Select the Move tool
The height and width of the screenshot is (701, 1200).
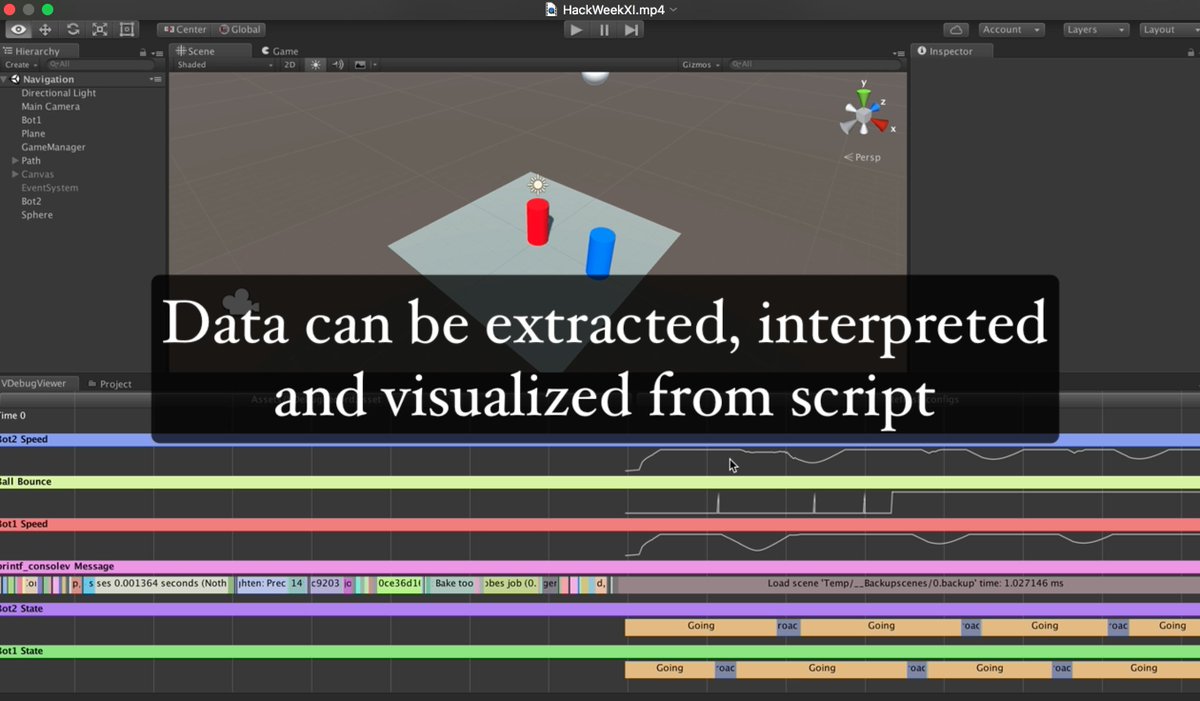click(x=45, y=30)
